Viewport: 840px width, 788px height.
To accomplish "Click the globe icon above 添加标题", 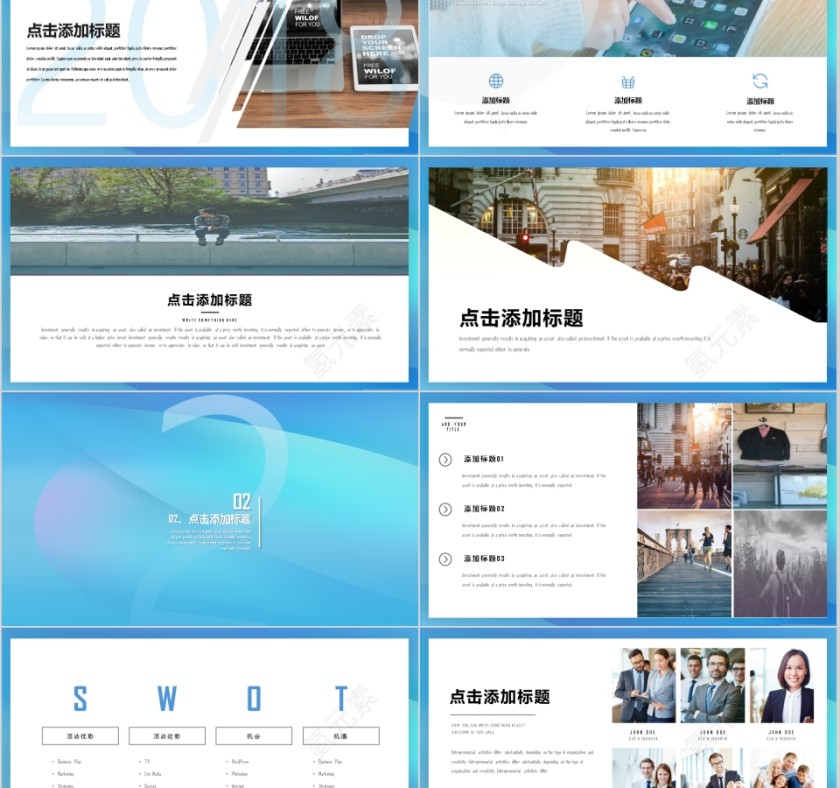I will tap(495, 81).
